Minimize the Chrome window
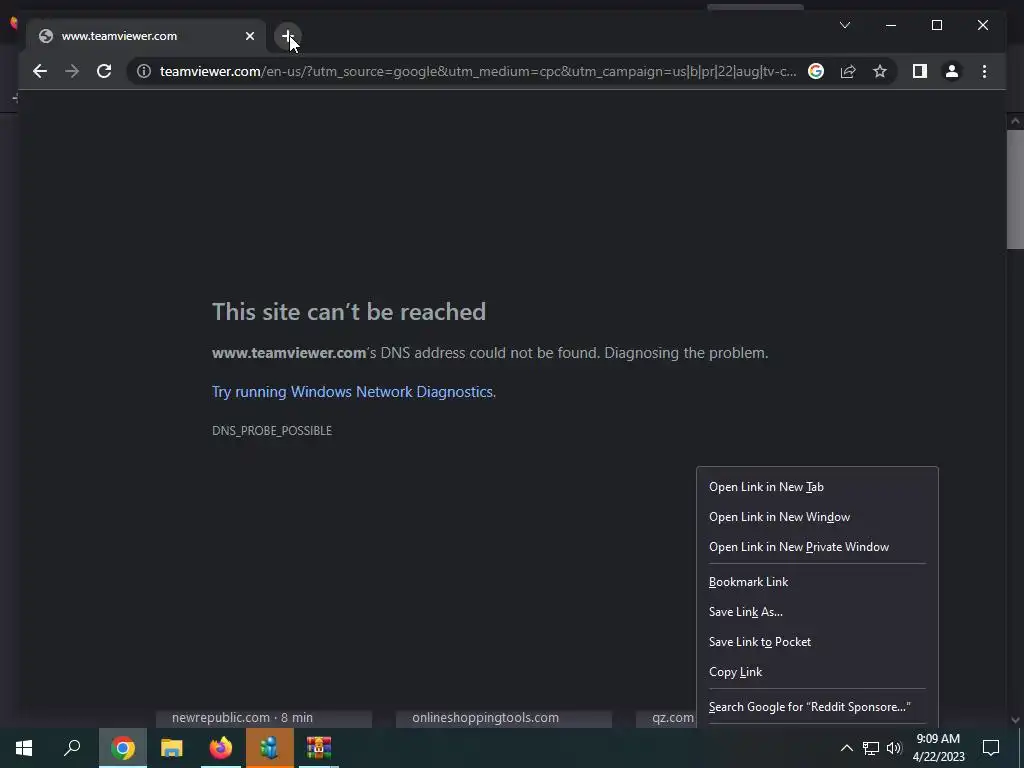1024x768 pixels. [x=891, y=25]
